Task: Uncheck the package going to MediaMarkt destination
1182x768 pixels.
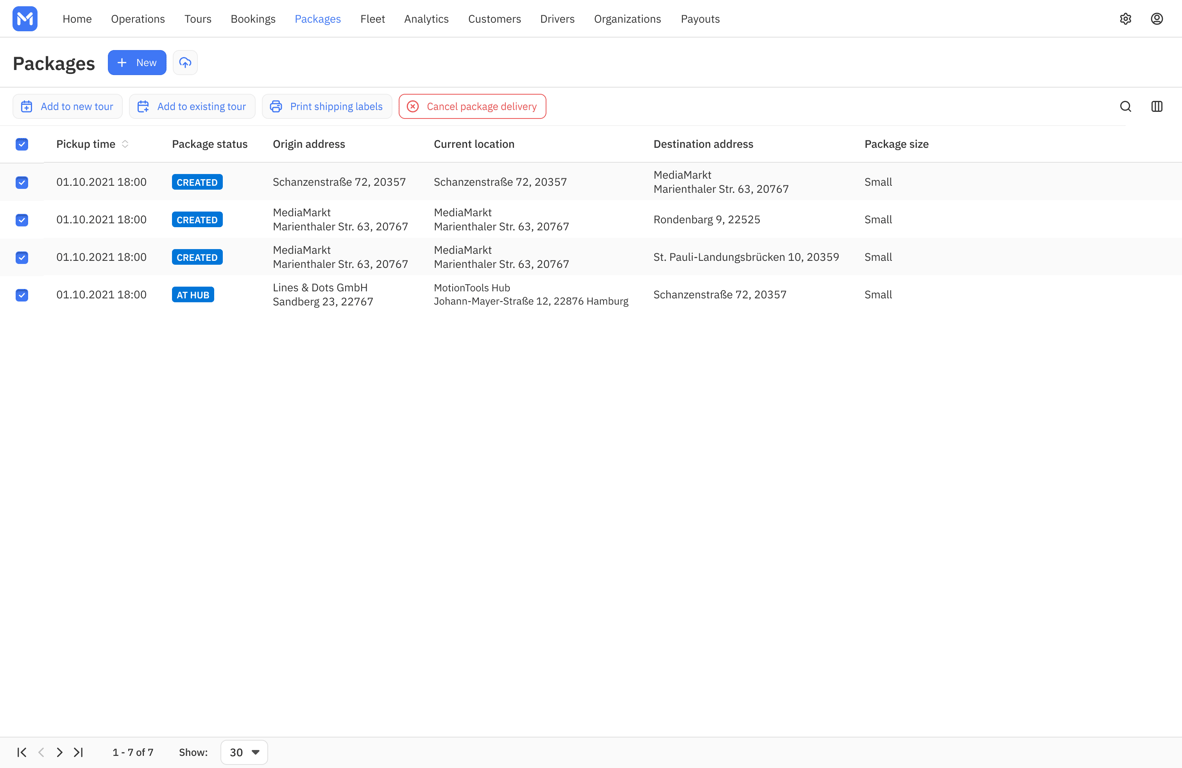Action: pos(22,182)
